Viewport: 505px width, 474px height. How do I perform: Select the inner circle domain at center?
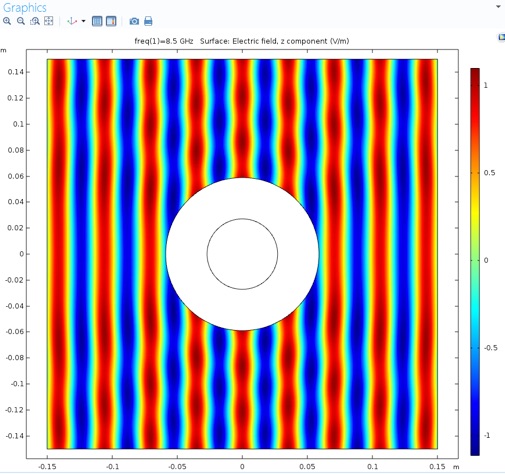pos(242,254)
